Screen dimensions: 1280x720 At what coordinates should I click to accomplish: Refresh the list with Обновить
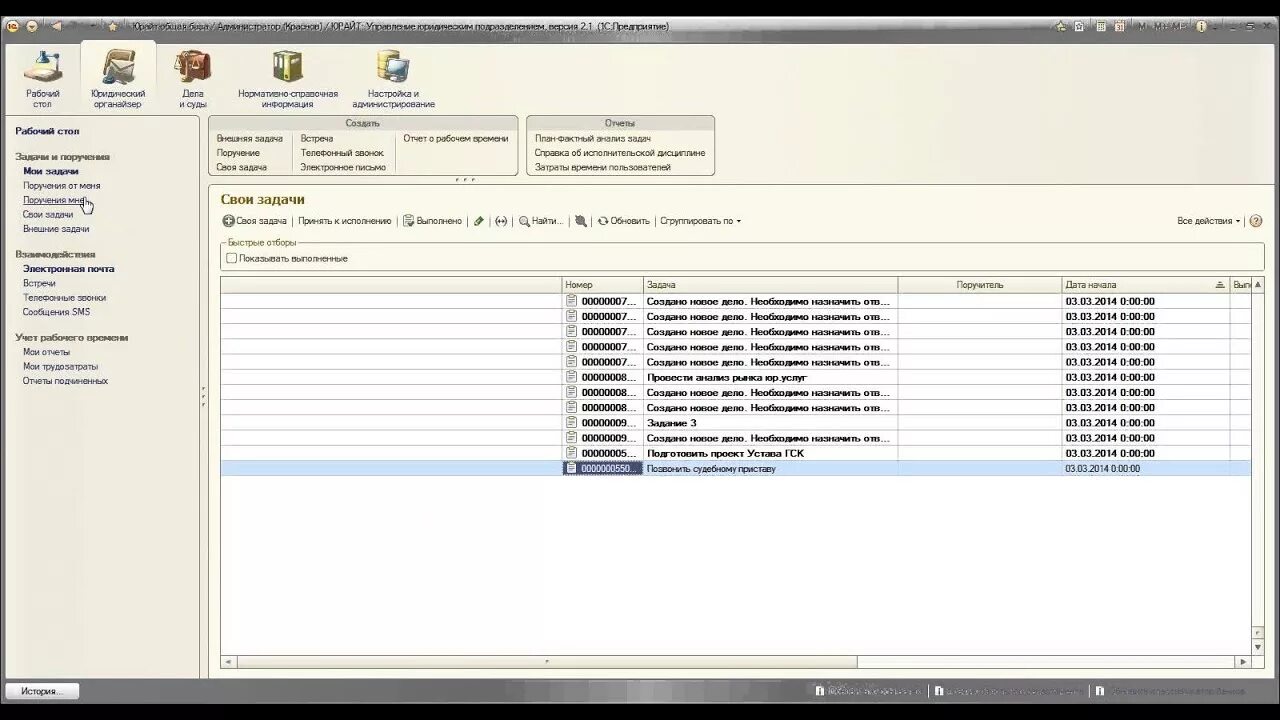coord(624,221)
